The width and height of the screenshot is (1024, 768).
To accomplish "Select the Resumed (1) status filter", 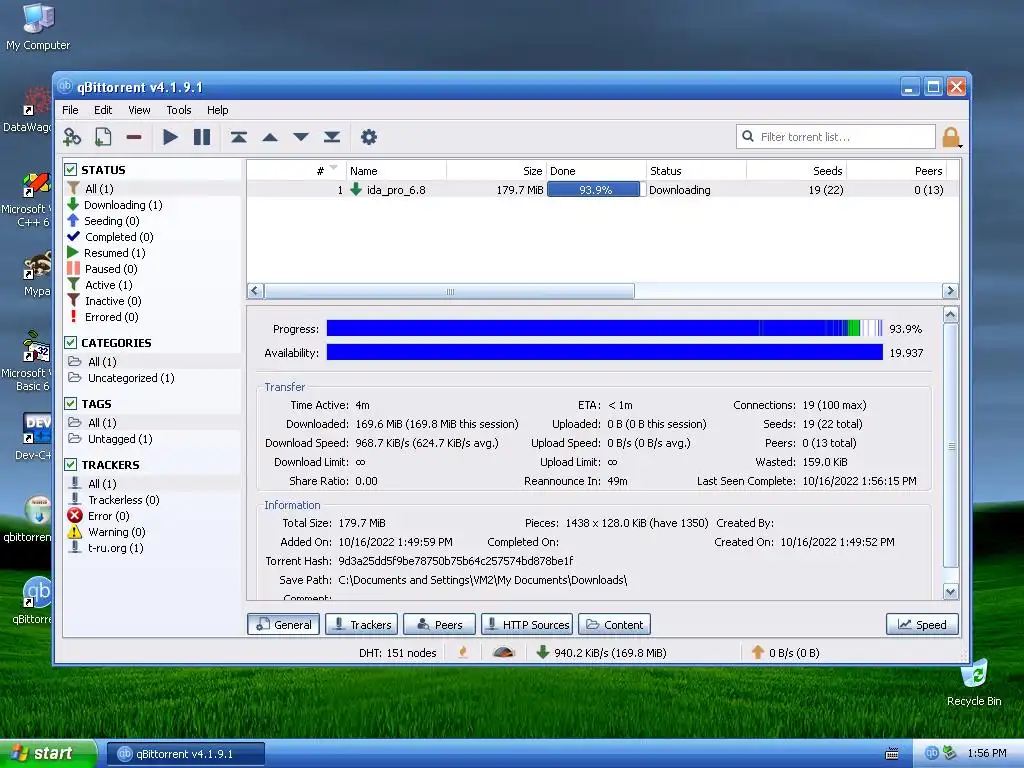I will pyautogui.click(x=114, y=253).
